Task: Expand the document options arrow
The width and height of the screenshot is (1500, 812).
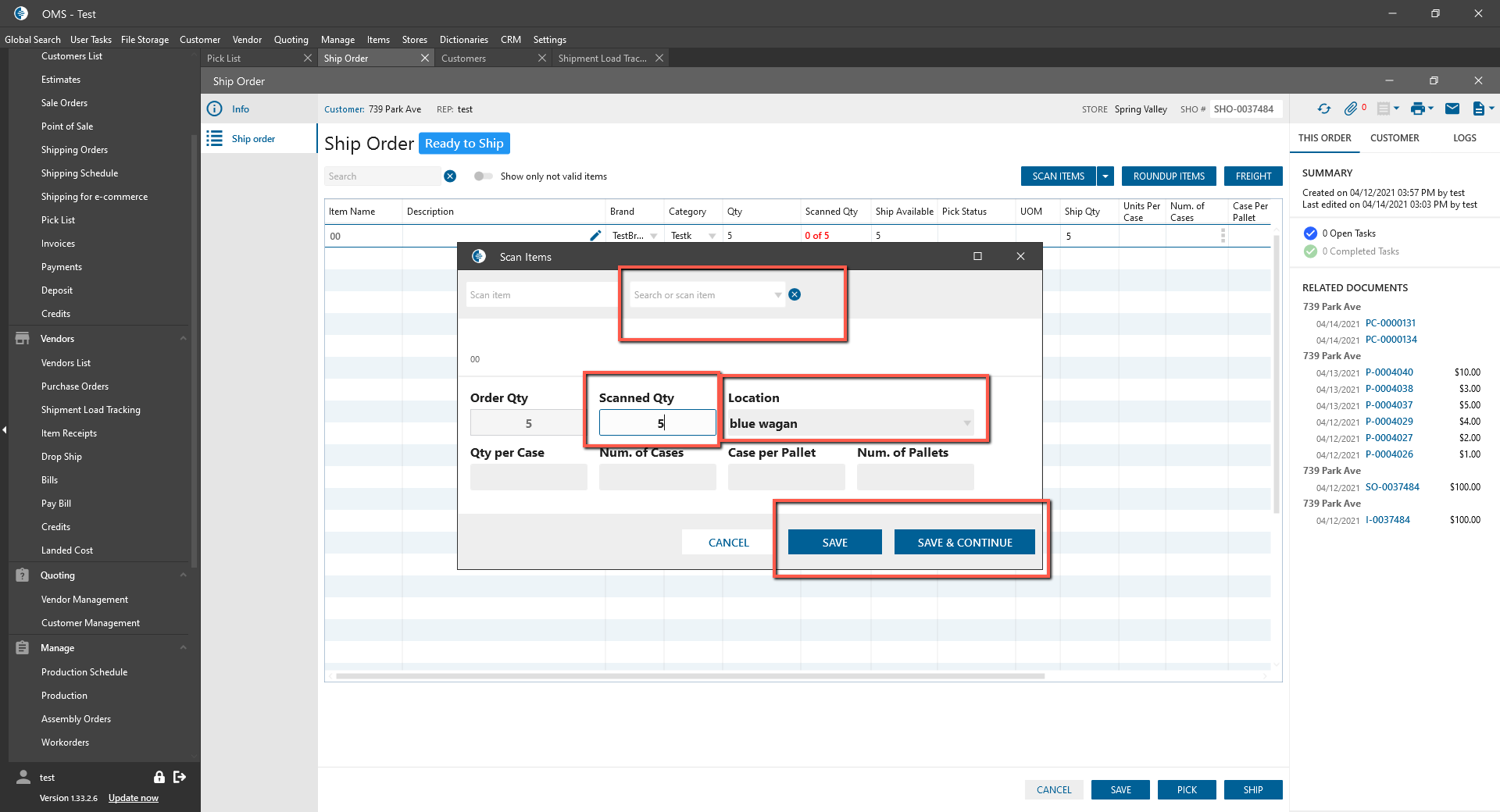Action: 1491,109
